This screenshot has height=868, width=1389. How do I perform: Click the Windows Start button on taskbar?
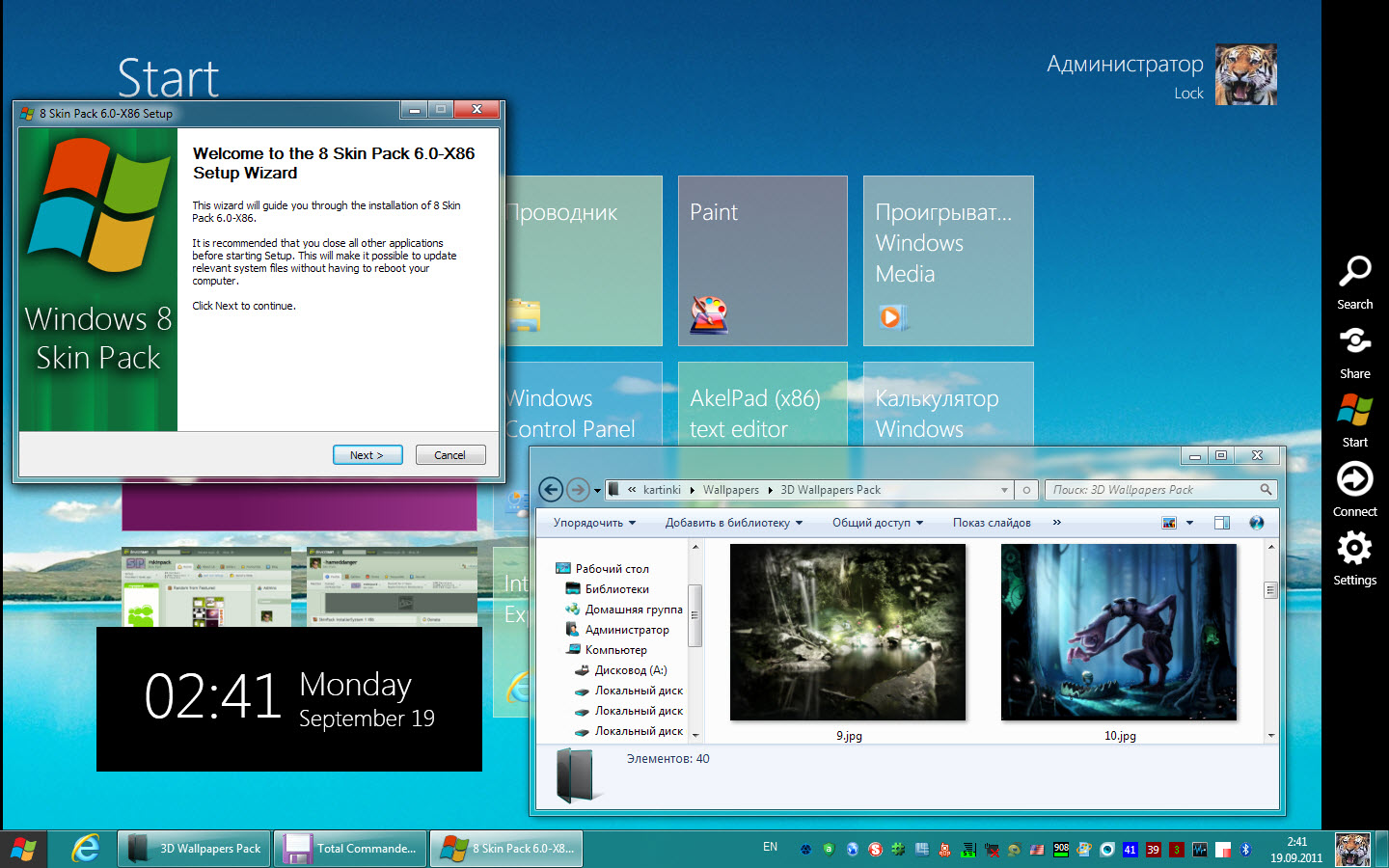click(23, 850)
